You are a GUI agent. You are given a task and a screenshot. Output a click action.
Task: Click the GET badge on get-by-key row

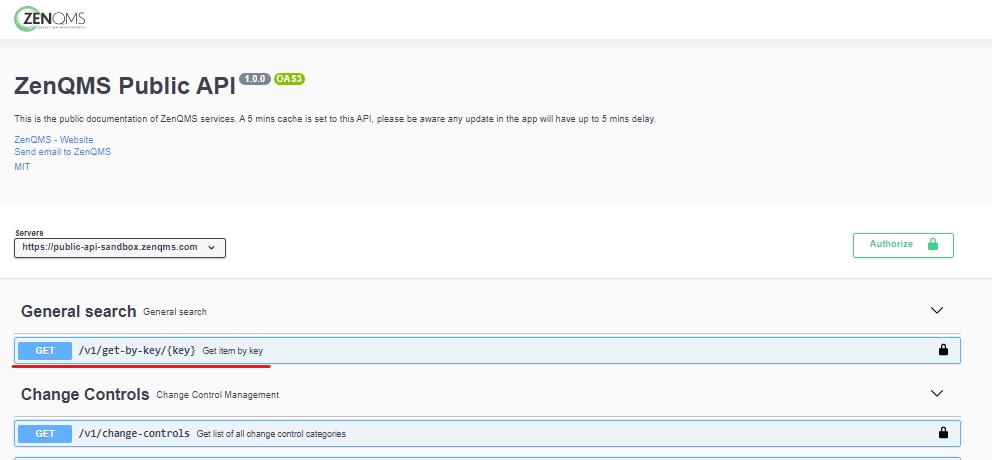coord(45,351)
